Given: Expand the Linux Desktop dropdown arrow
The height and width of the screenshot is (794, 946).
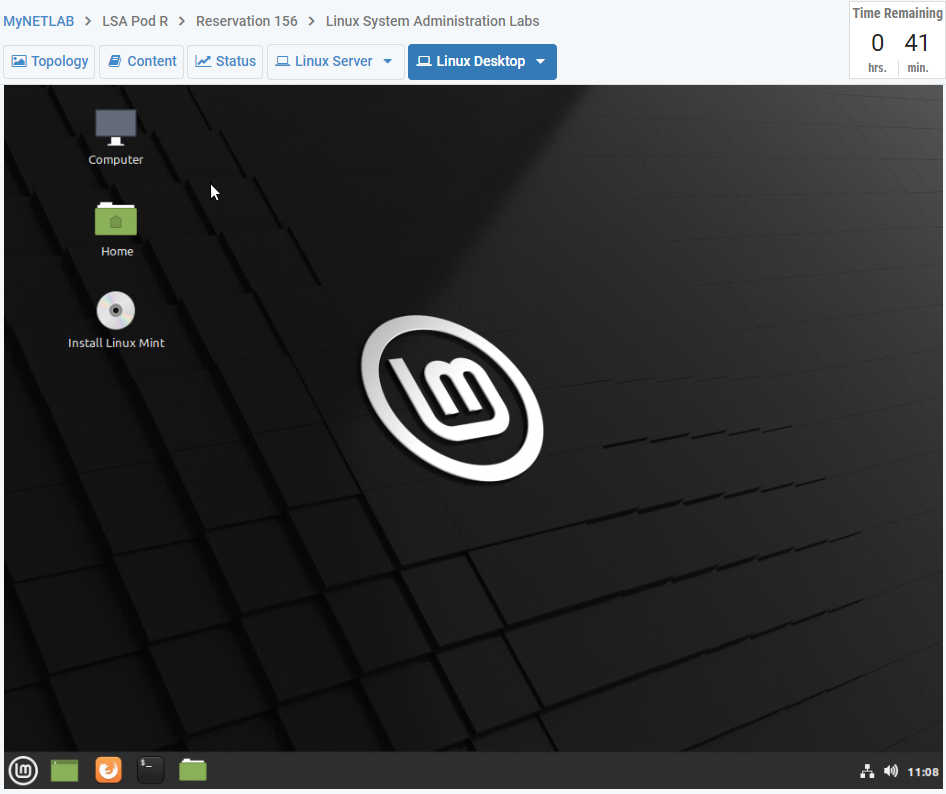Looking at the screenshot, I should click(541, 62).
